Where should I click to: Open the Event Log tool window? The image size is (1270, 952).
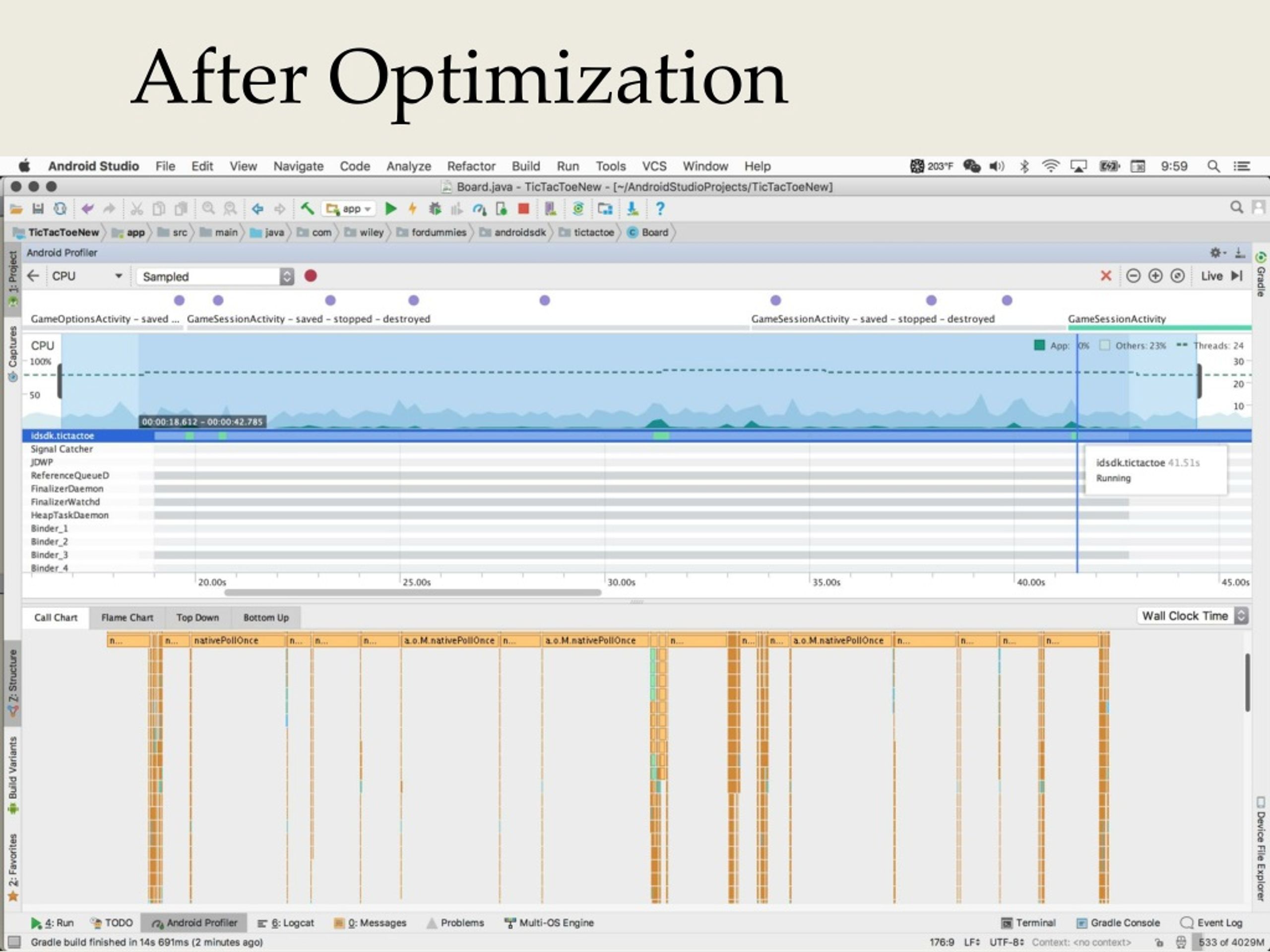tap(1211, 922)
